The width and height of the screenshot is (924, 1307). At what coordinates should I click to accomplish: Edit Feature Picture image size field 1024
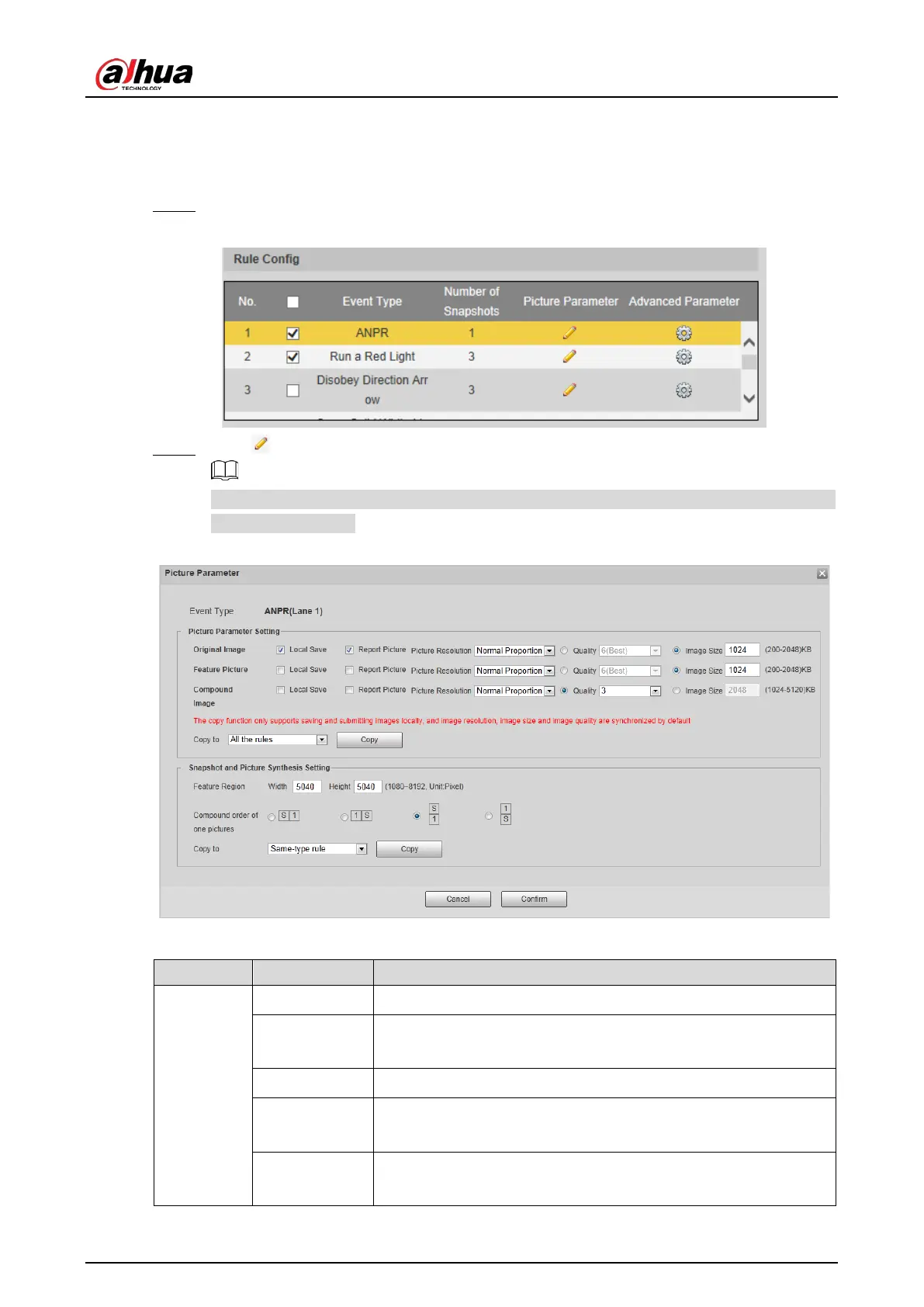(742, 671)
